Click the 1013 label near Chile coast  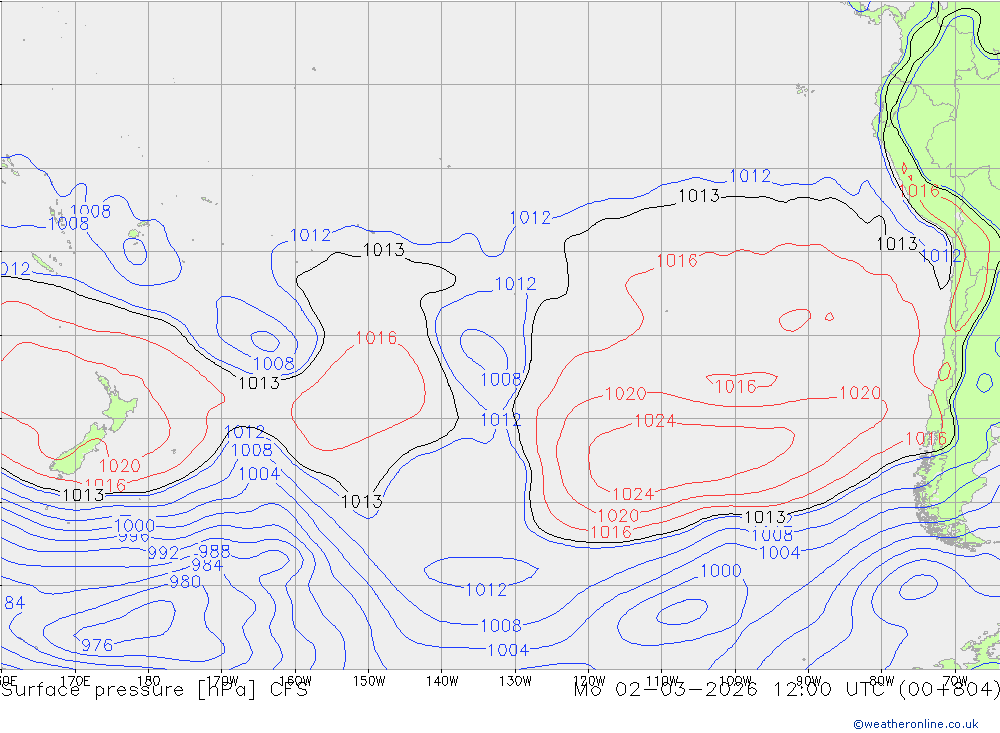pyautogui.click(x=897, y=243)
